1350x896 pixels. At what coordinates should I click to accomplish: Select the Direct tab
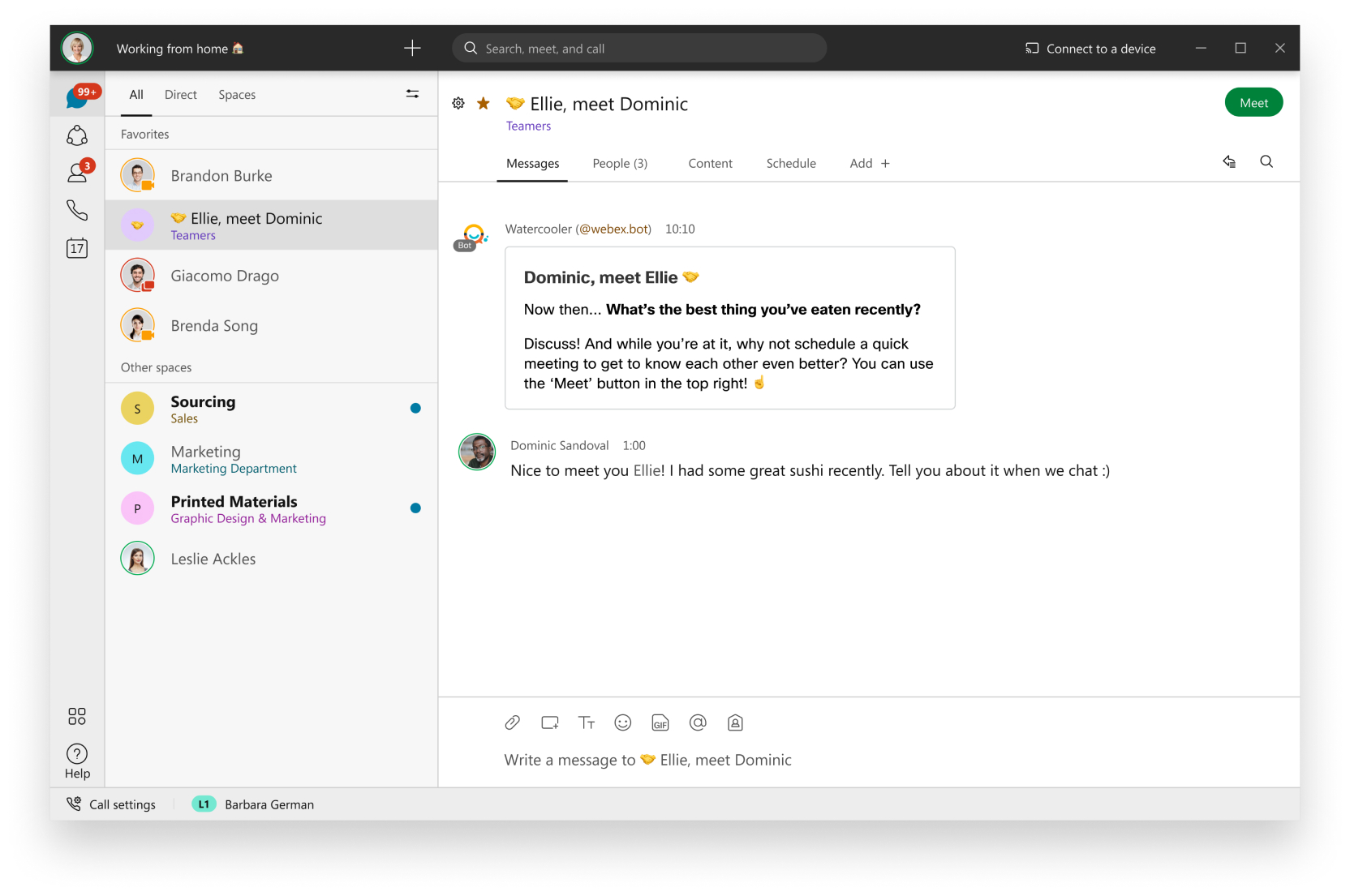tap(180, 95)
